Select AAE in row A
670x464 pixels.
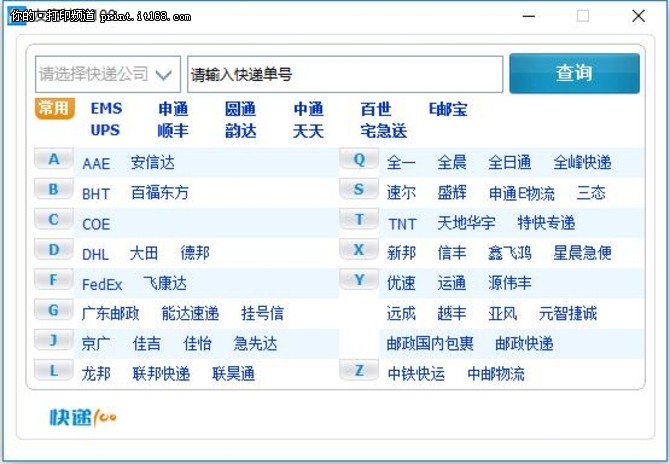coord(96,163)
